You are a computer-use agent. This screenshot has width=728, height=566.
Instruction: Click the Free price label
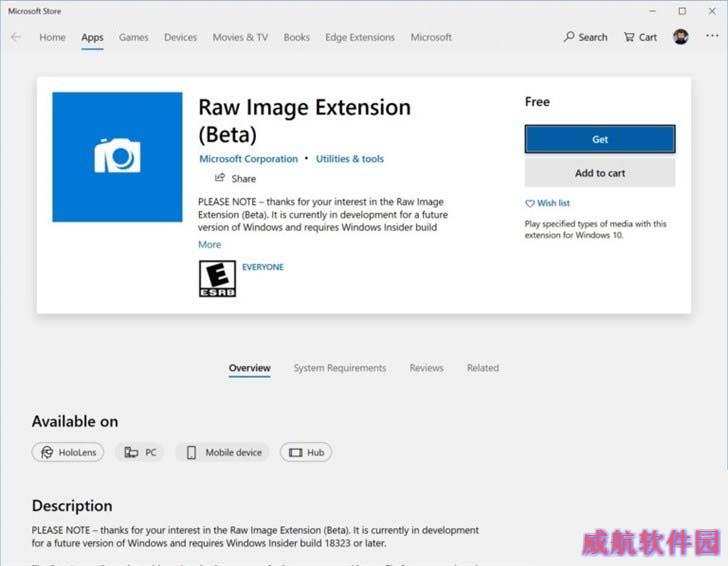[537, 102]
